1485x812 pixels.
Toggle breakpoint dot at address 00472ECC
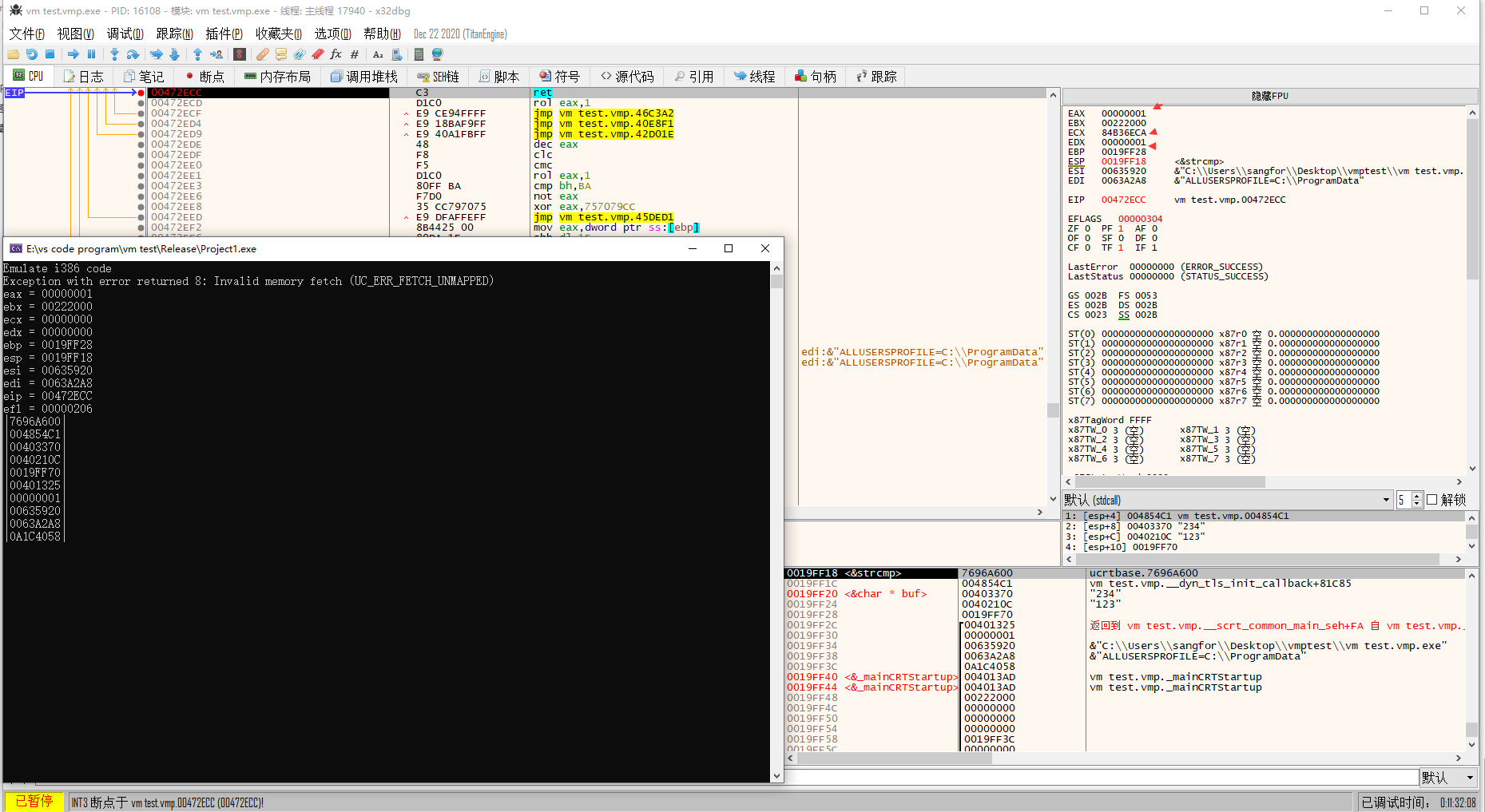[141, 93]
